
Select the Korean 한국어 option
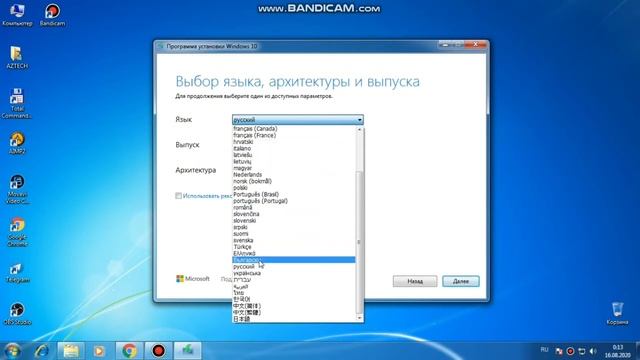pos(294,299)
